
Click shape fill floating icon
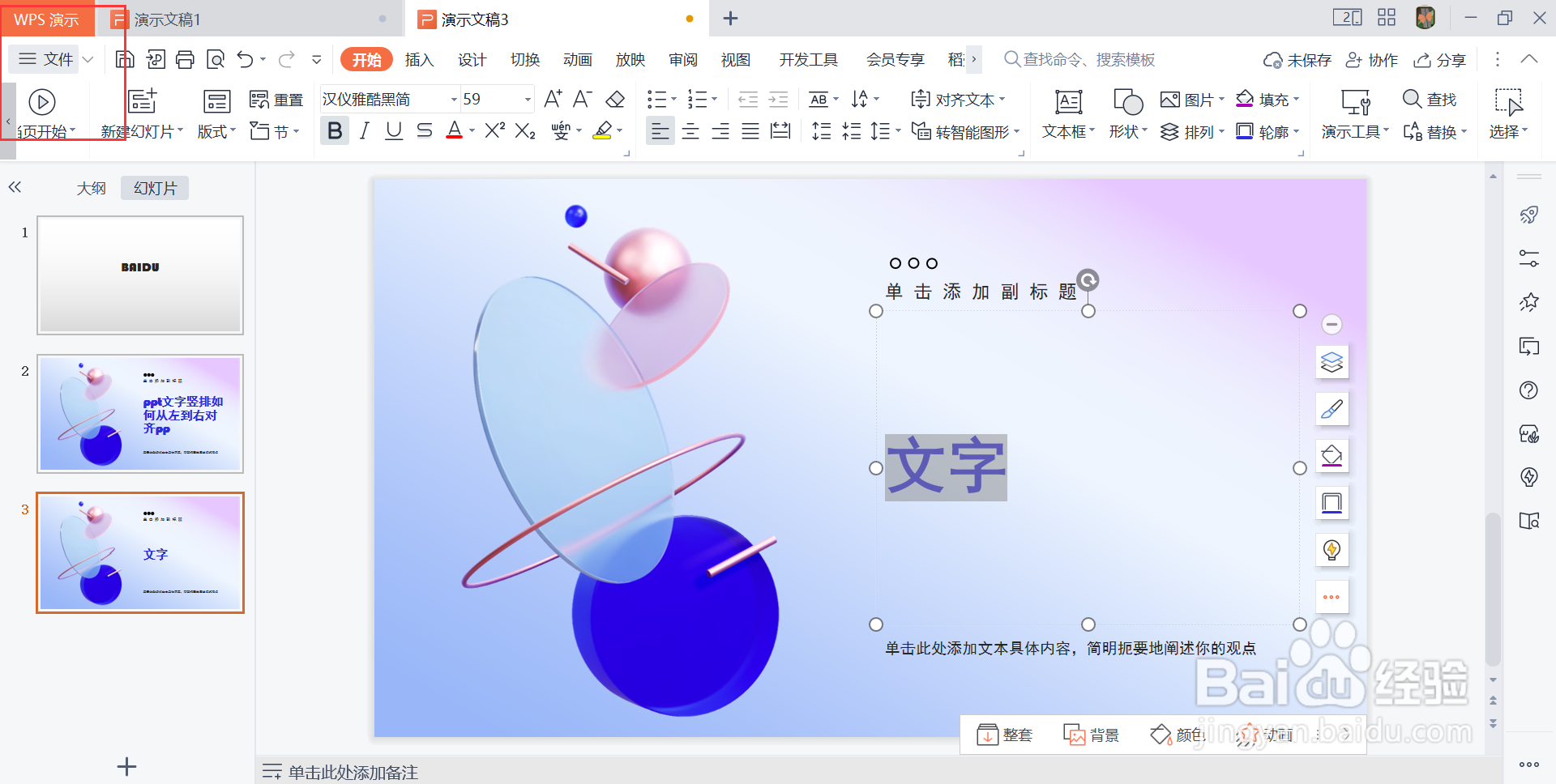[x=1332, y=456]
